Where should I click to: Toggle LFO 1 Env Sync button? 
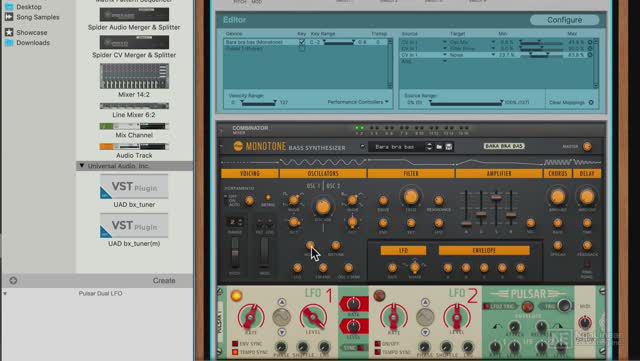[x=235, y=344]
